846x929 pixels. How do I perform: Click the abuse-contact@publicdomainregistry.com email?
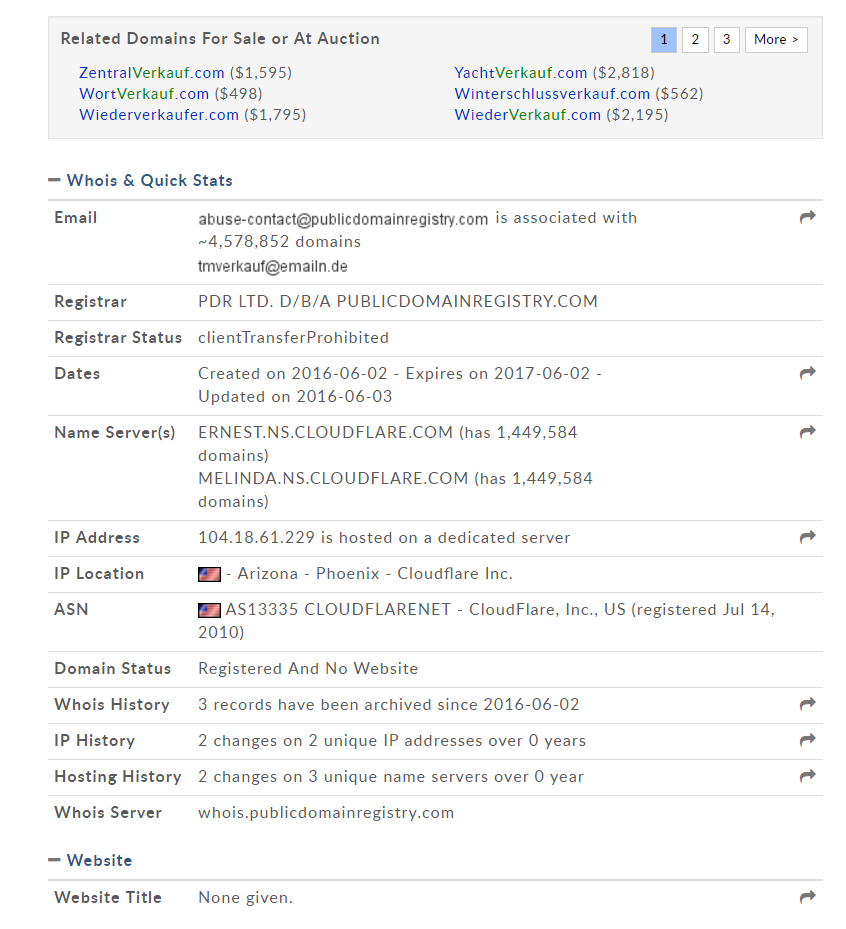point(343,219)
